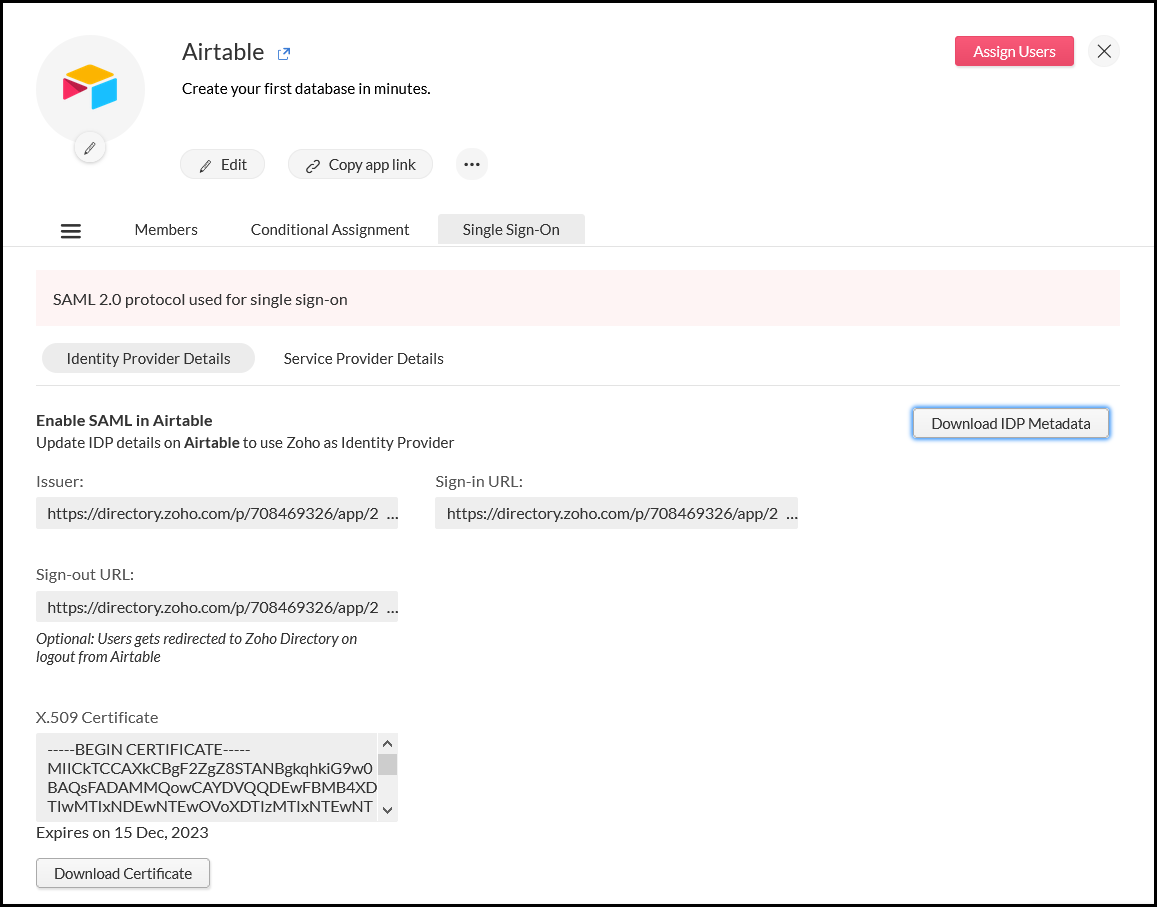The width and height of the screenshot is (1157, 907).
Task: Open external link beside the Airtable title
Action: pyautogui.click(x=283, y=52)
